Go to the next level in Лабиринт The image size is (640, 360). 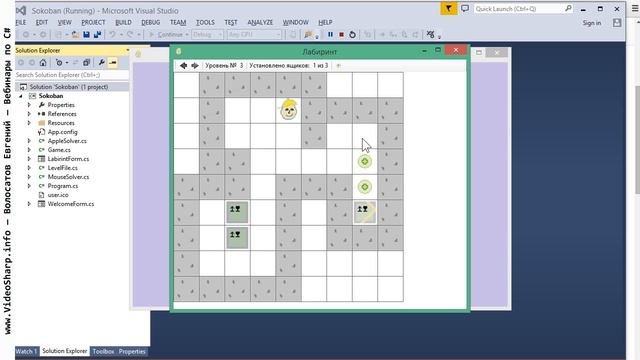point(195,65)
